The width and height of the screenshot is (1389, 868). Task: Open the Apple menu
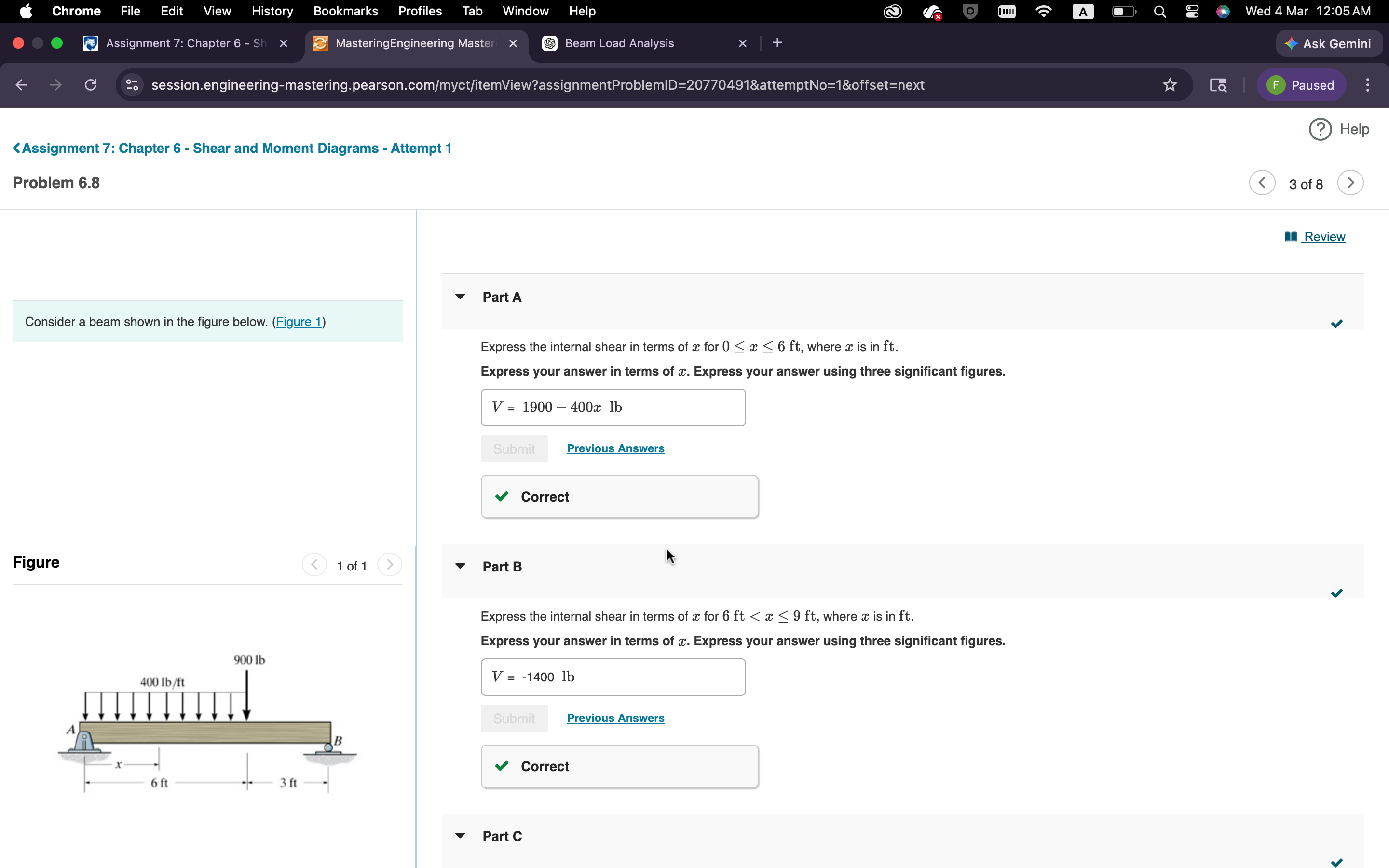[26, 12]
